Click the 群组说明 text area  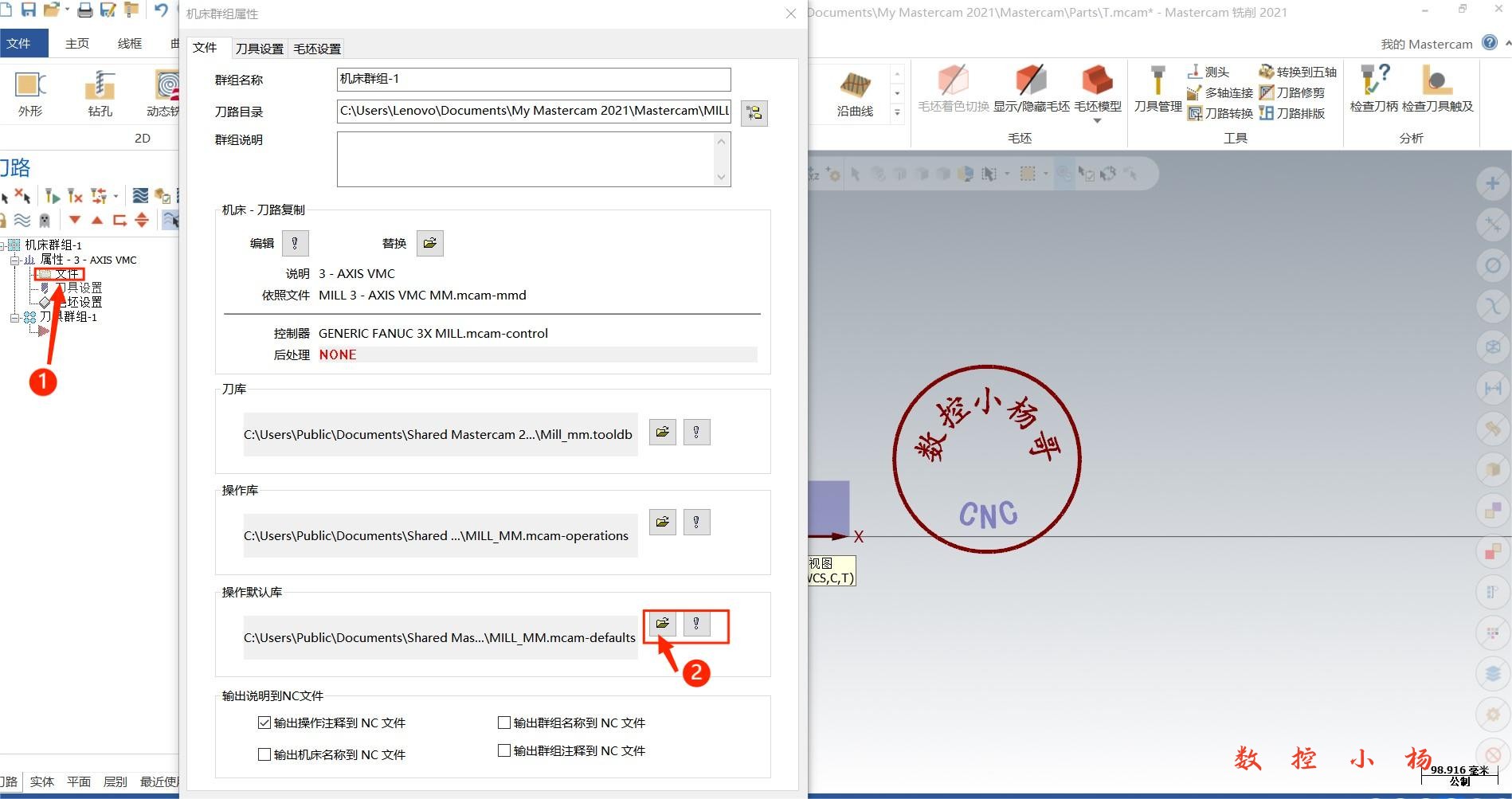[x=526, y=159]
